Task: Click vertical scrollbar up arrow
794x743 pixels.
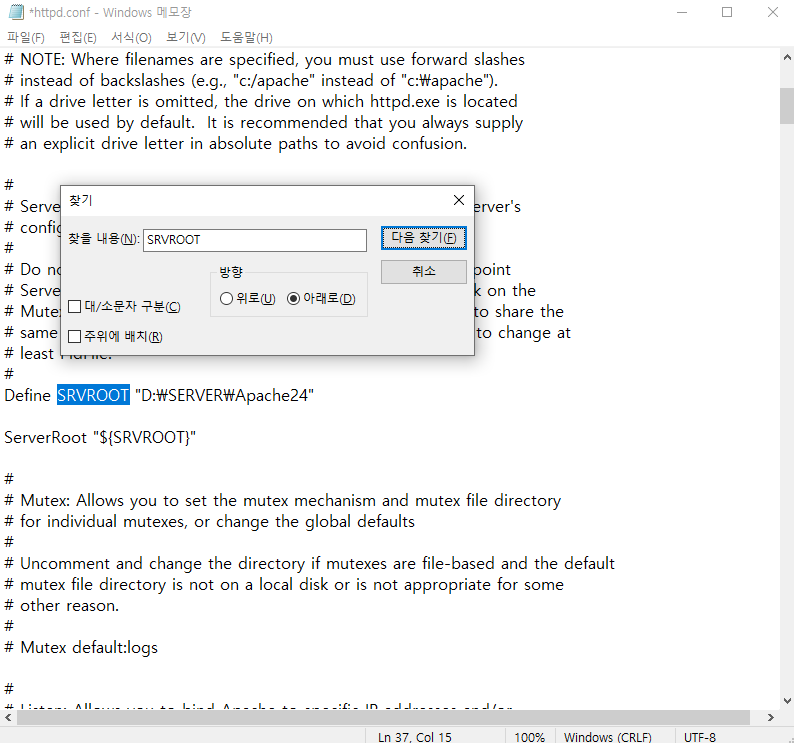Action: [786, 57]
